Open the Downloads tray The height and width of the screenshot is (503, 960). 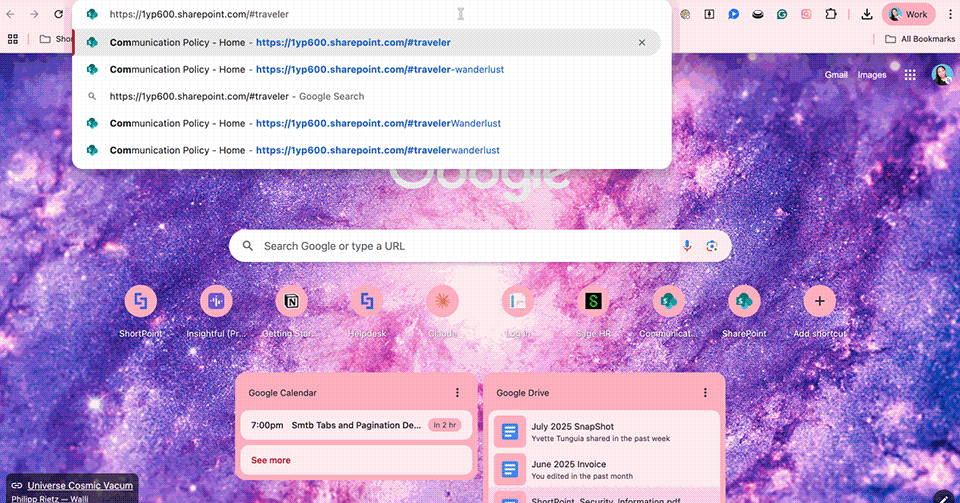pyautogui.click(x=866, y=14)
